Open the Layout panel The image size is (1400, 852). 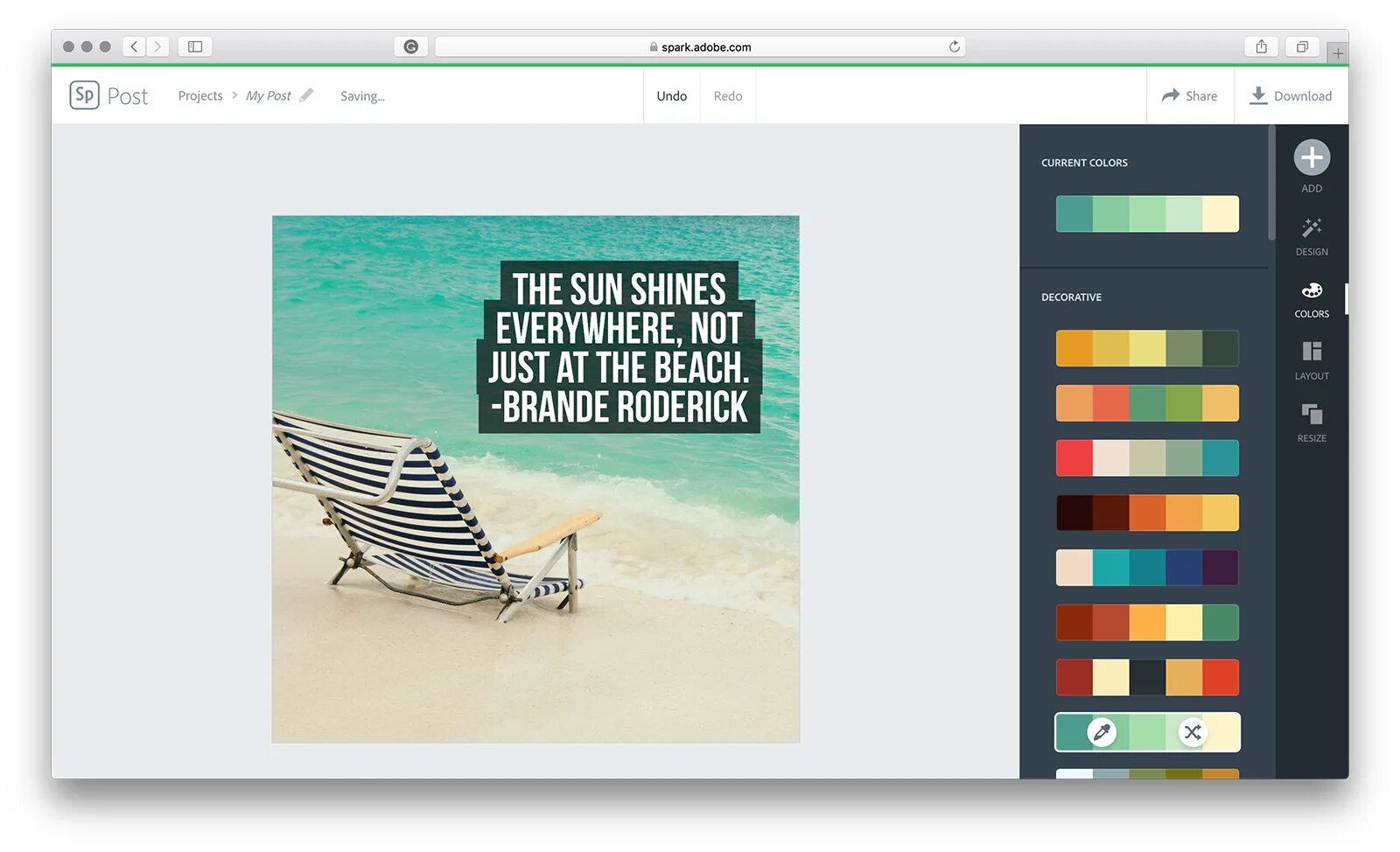tap(1312, 360)
